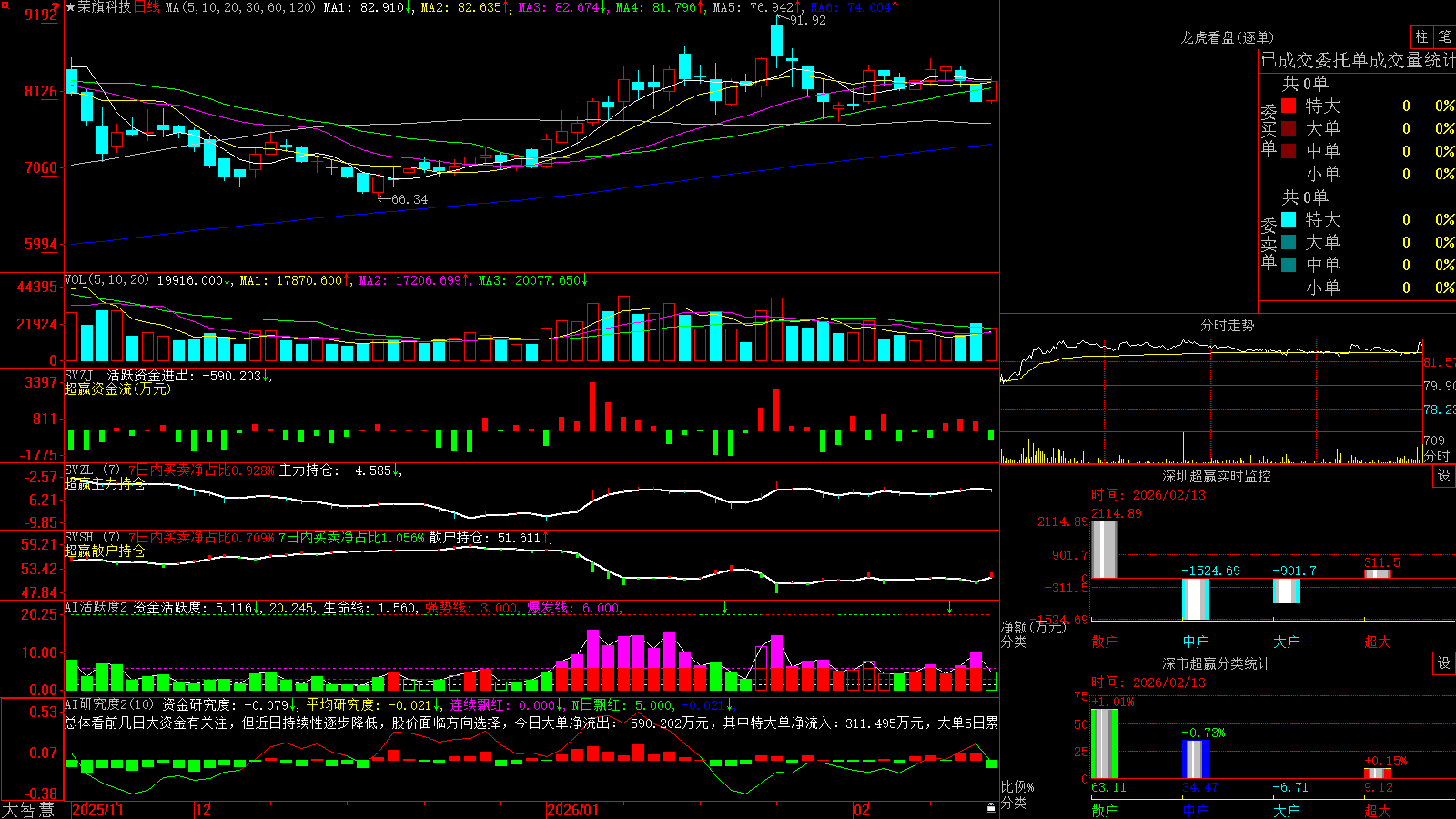Viewport: 1456px width, 819px height.
Task: Click the lock icon at the timeline's end
Action: pos(991,808)
